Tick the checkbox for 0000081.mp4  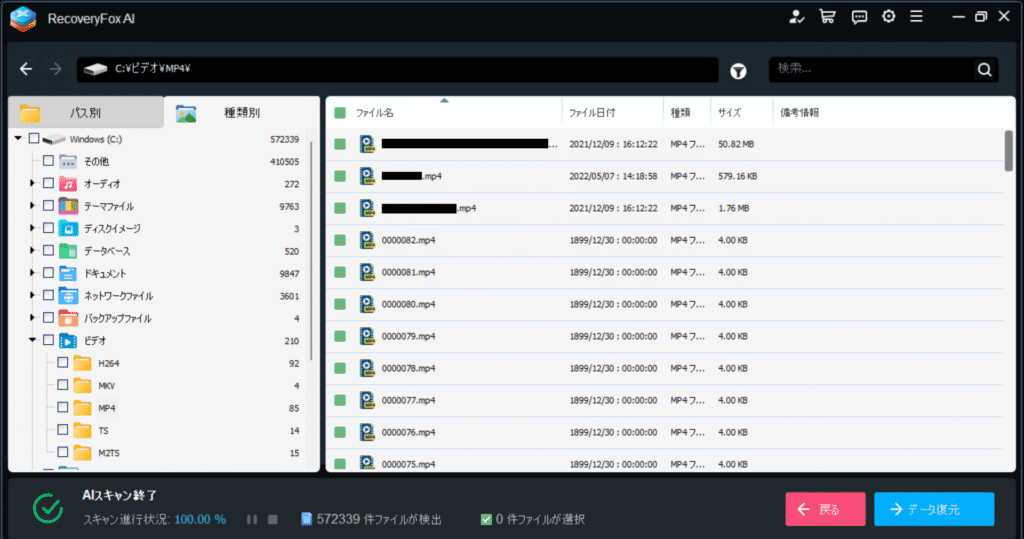(x=340, y=272)
